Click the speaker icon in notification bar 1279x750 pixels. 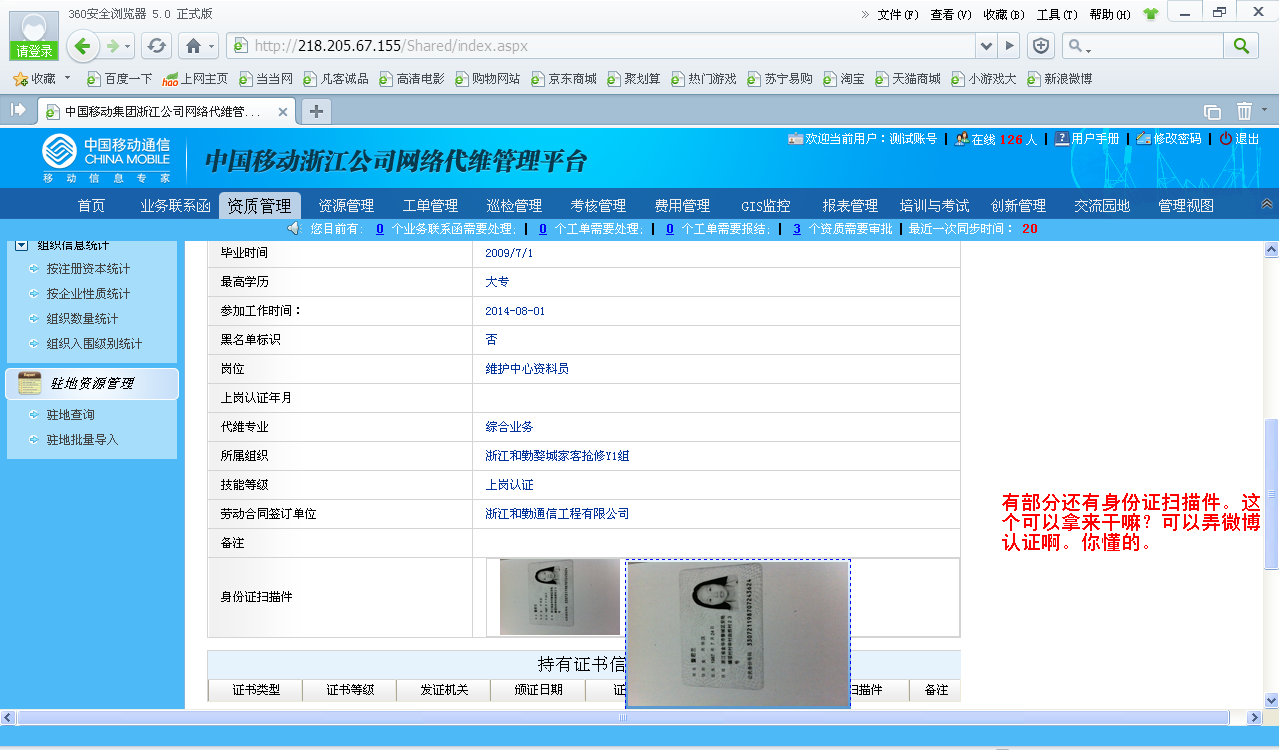pyautogui.click(x=294, y=229)
